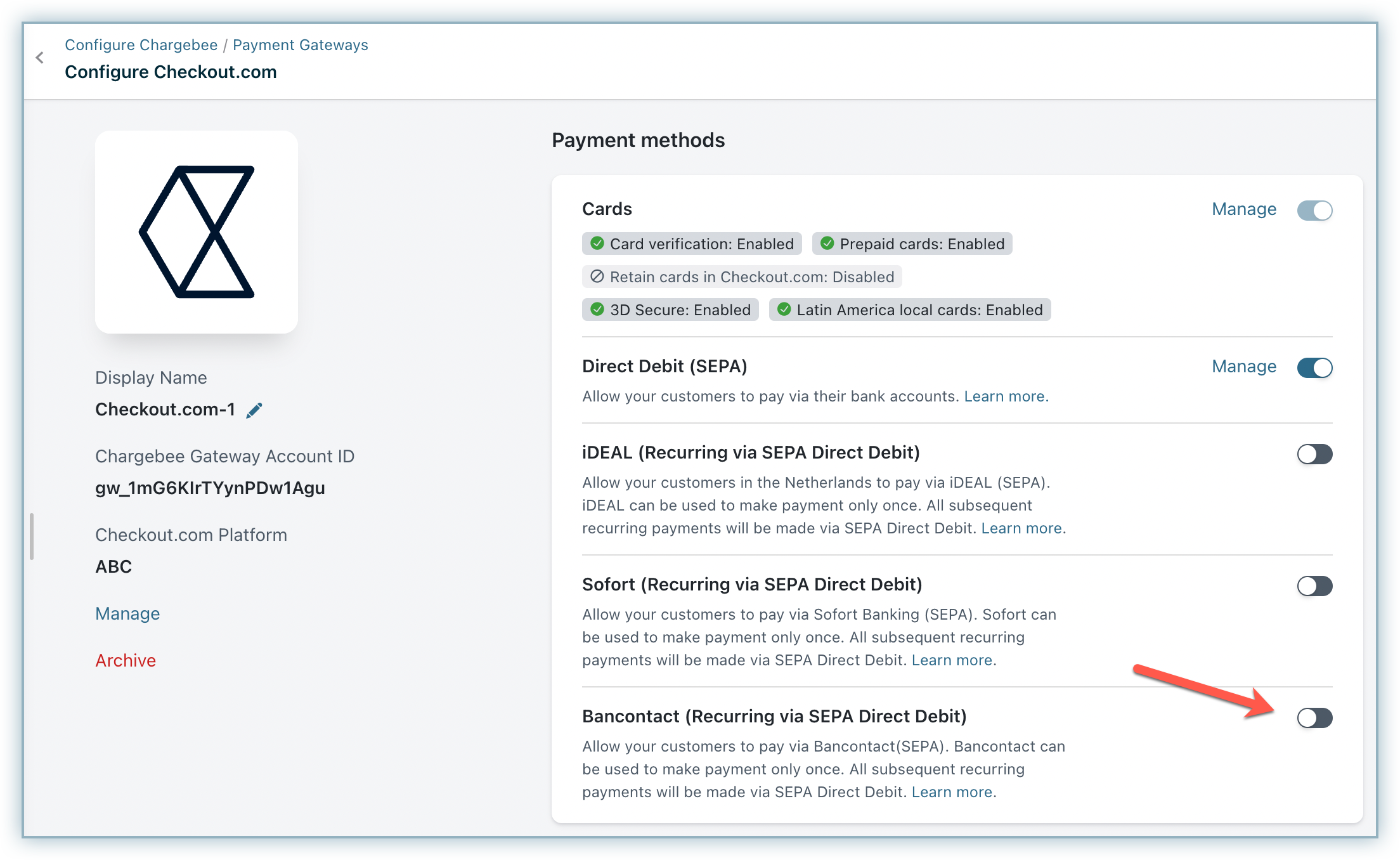Image resolution: width=1400 pixels, height=860 pixels.
Task: Click the Bancontact (Recurring via SEPA Direct Debit) title
Action: click(x=774, y=717)
